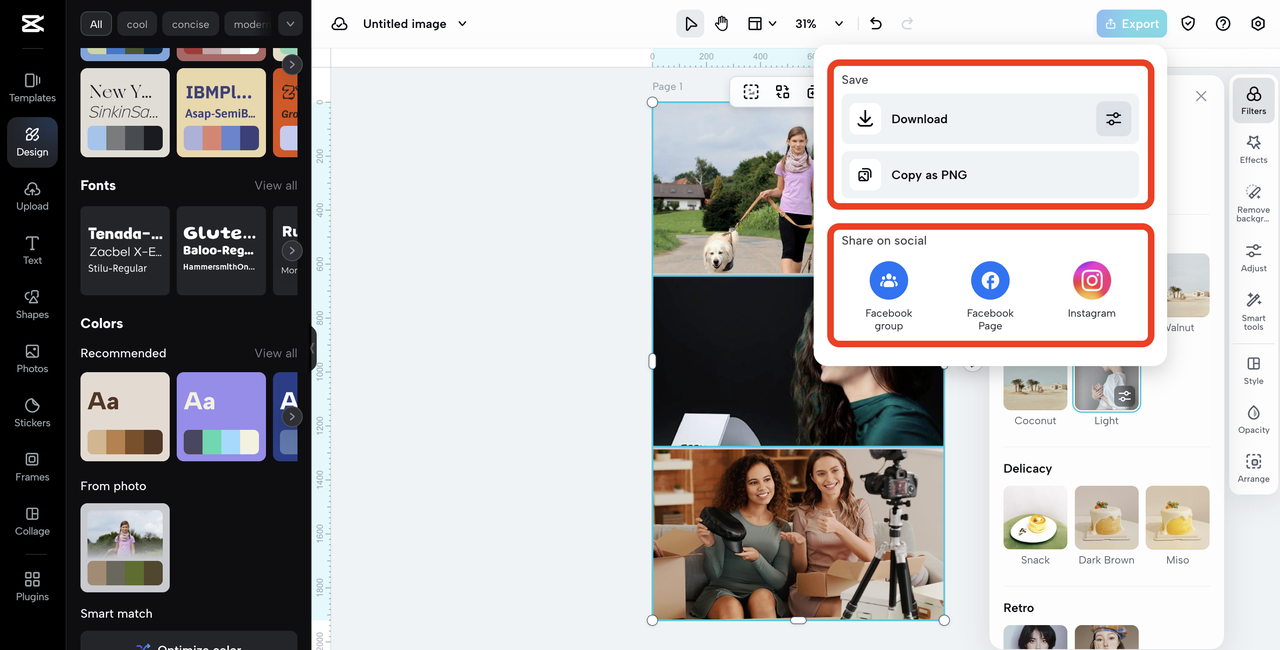Screen dimensions: 1280x650
Task: Show more fonts with arrow
Action: [x=291, y=251]
